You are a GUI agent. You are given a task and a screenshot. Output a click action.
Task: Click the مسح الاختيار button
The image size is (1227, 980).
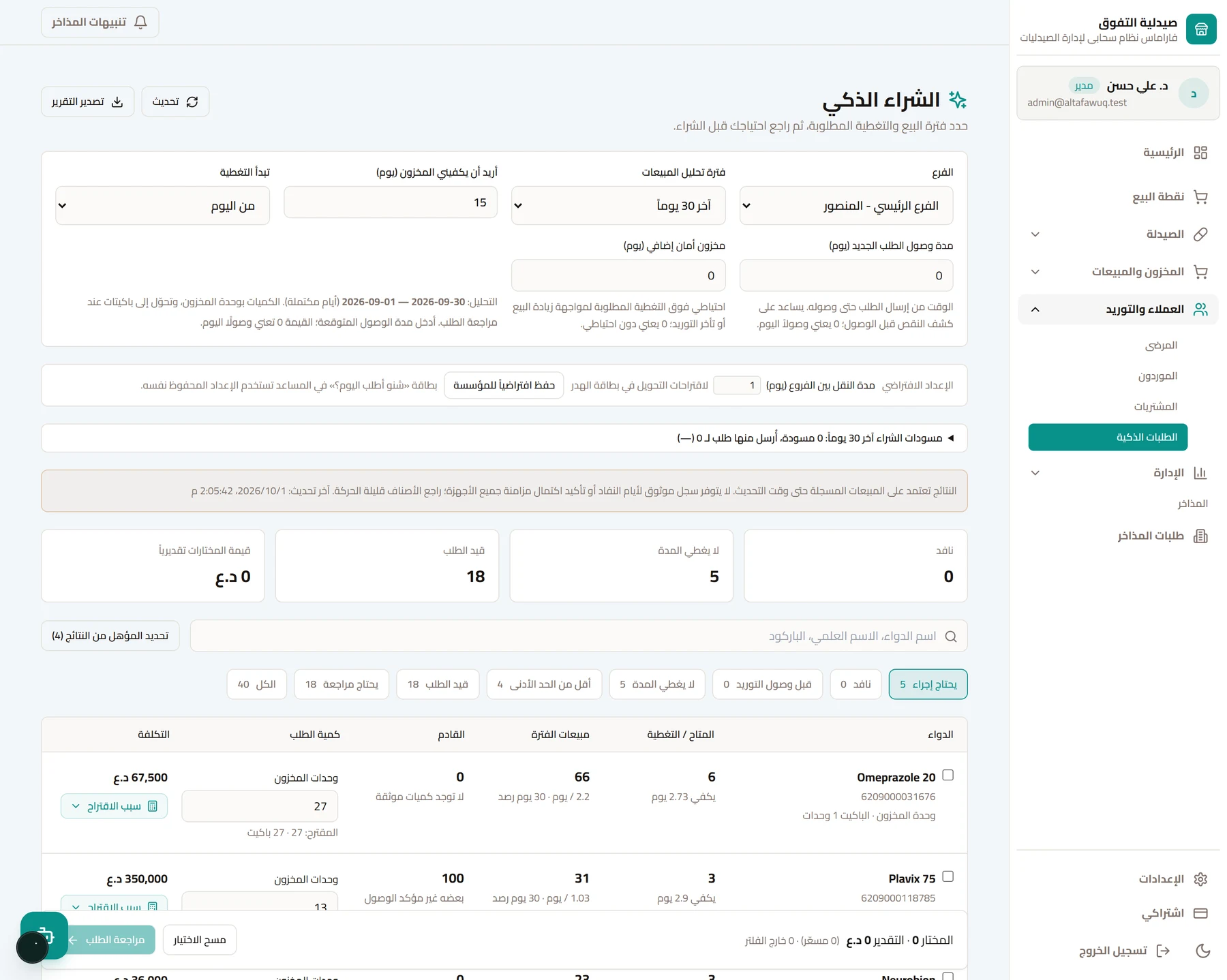click(200, 940)
